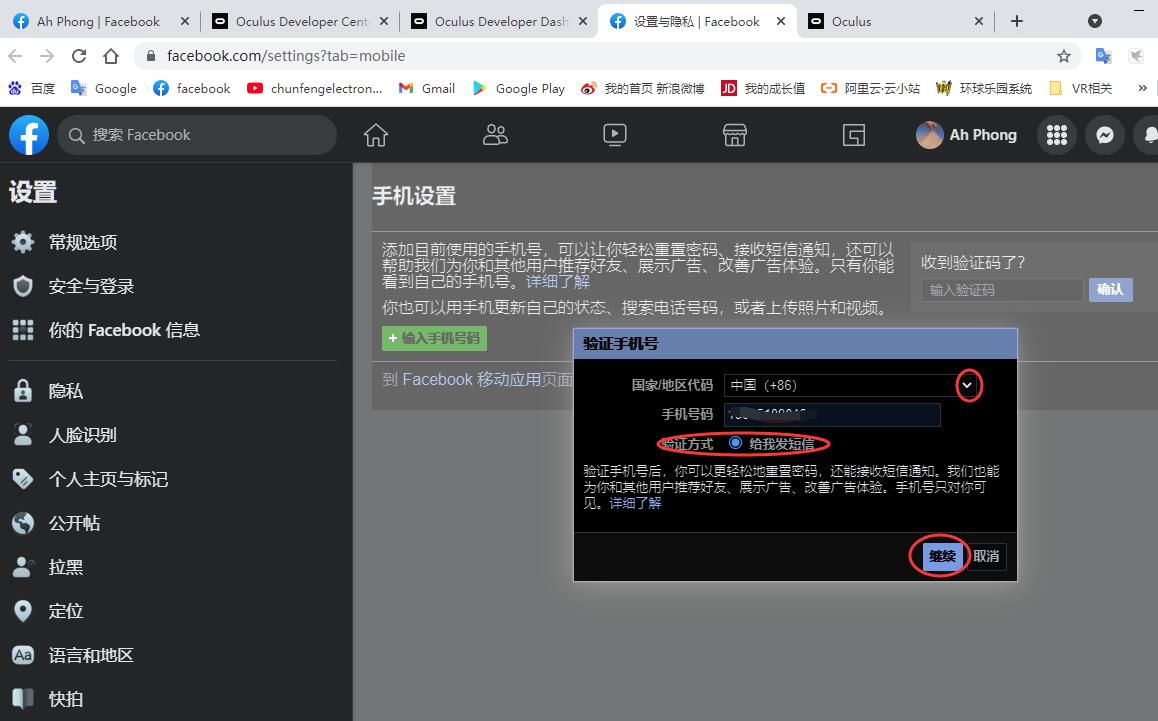Screen dimensions: 1158x721
Task: Open the Chrome tab search dropdown arrow
Action: point(1095,21)
